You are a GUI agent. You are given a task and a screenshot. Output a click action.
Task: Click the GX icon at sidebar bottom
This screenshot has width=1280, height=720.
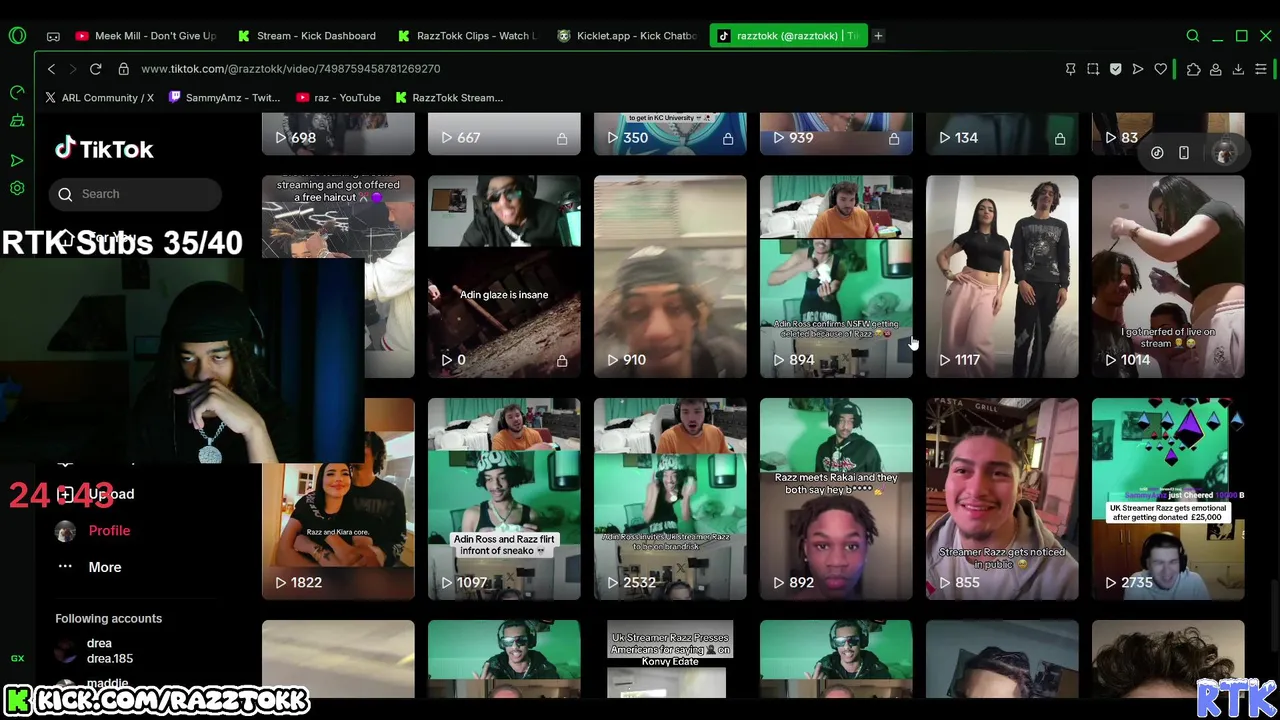17,658
